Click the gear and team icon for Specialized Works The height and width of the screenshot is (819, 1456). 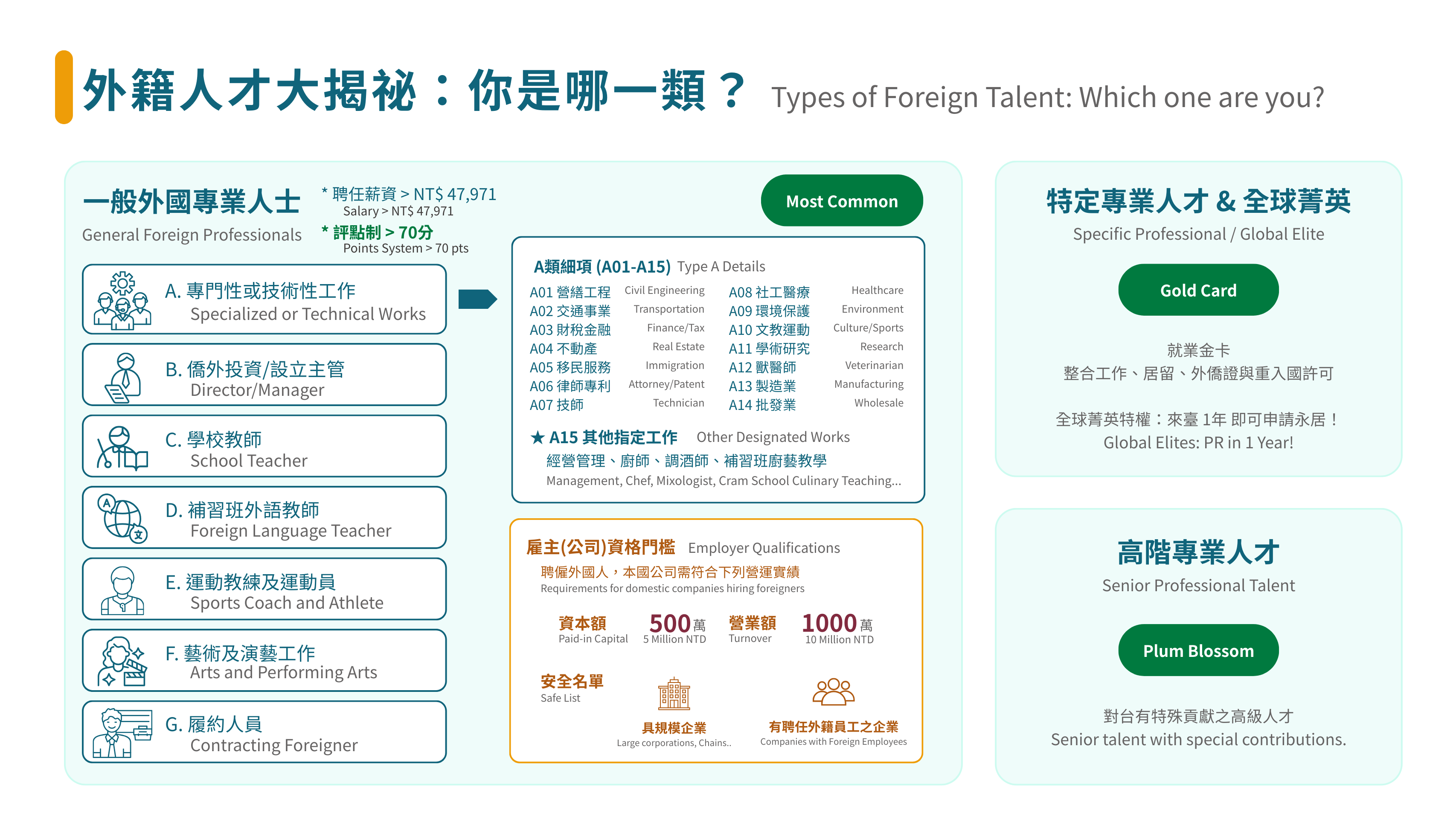pos(123,300)
